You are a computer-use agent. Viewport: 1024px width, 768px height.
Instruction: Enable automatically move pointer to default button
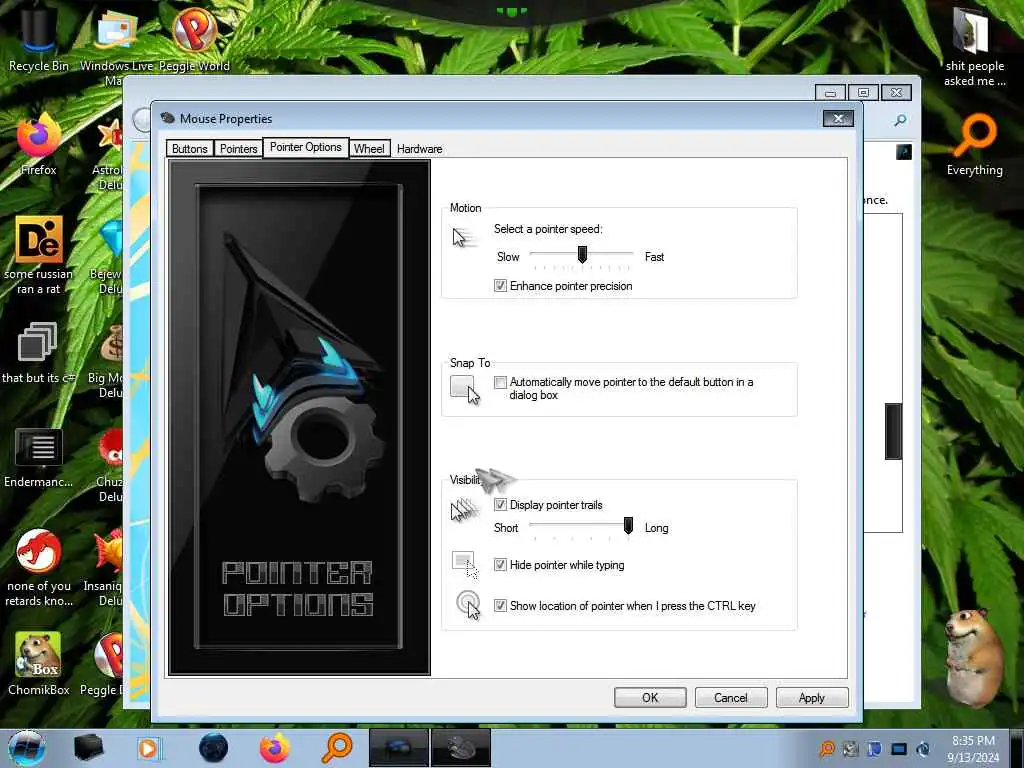click(x=500, y=382)
